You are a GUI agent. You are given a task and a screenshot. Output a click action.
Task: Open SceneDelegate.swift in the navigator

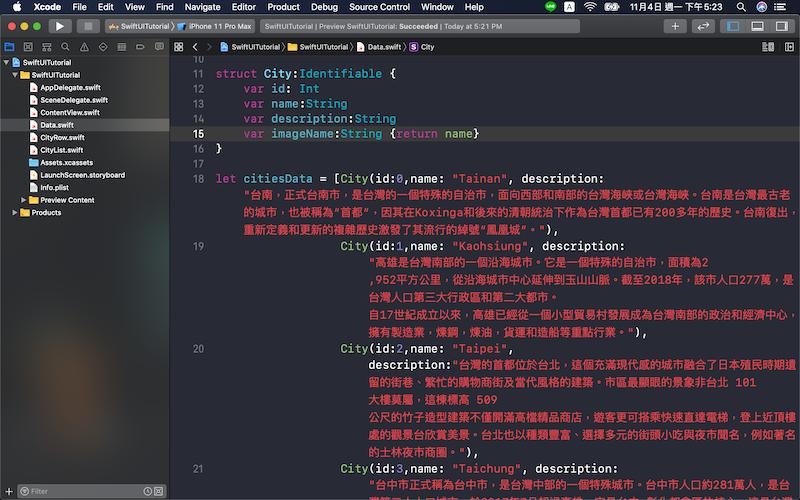click(x=74, y=100)
